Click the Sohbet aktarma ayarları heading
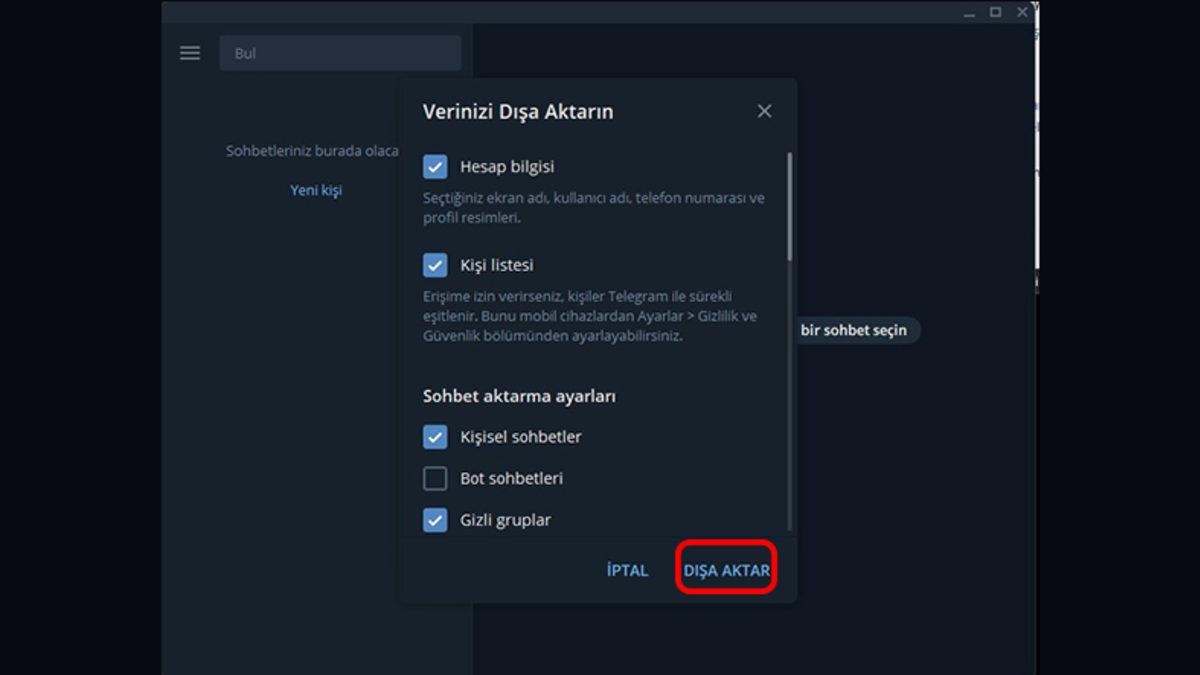 [519, 396]
